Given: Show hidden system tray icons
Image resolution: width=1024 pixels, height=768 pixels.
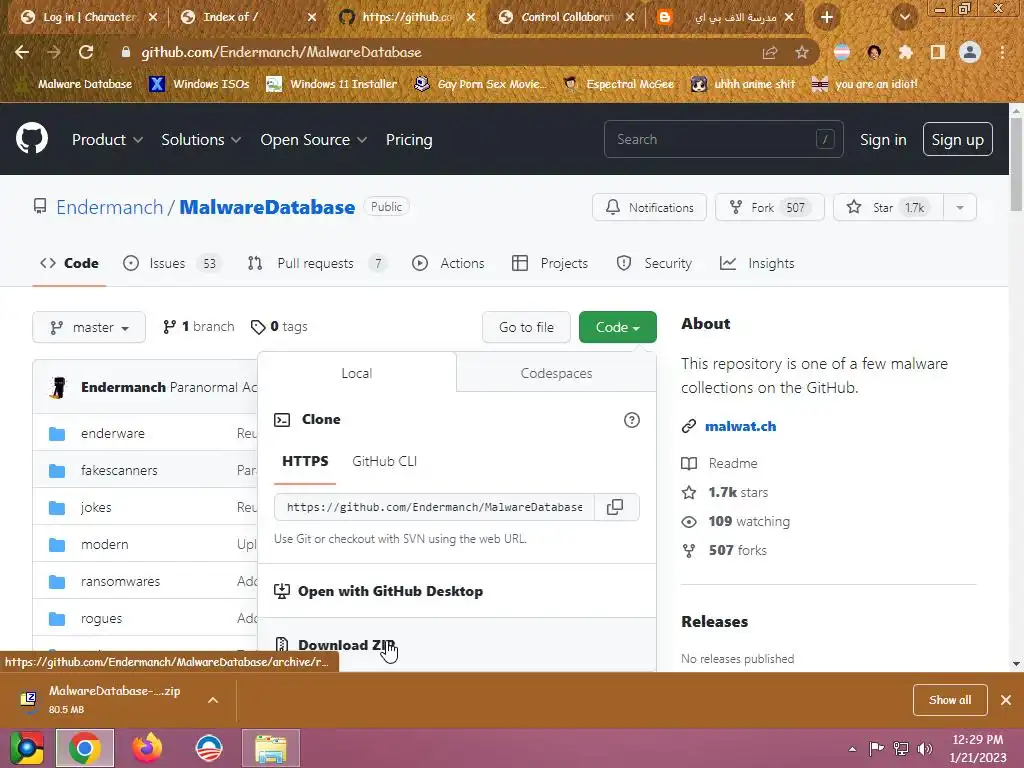Looking at the screenshot, I should pyautogui.click(x=852, y=749).
